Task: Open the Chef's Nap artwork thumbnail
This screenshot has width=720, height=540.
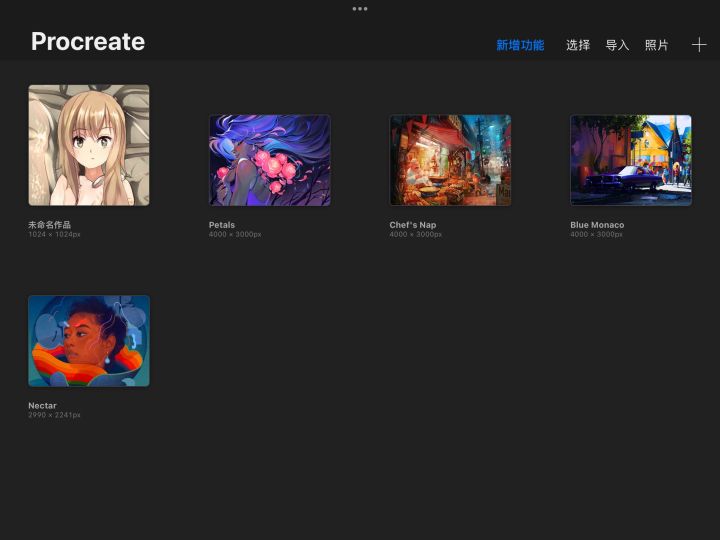Action: pos(450,160)
